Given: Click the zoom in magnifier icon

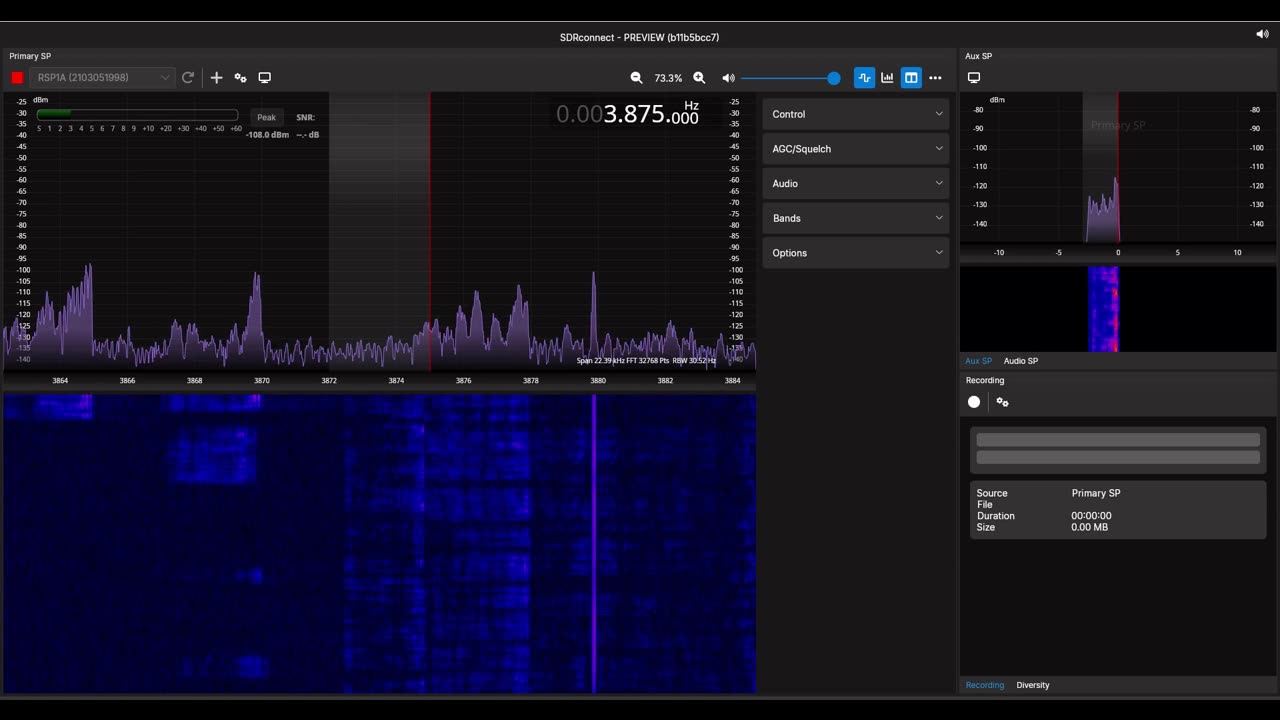Looking at the screenshot, I should pyautogui.click(x=699, y=78).
